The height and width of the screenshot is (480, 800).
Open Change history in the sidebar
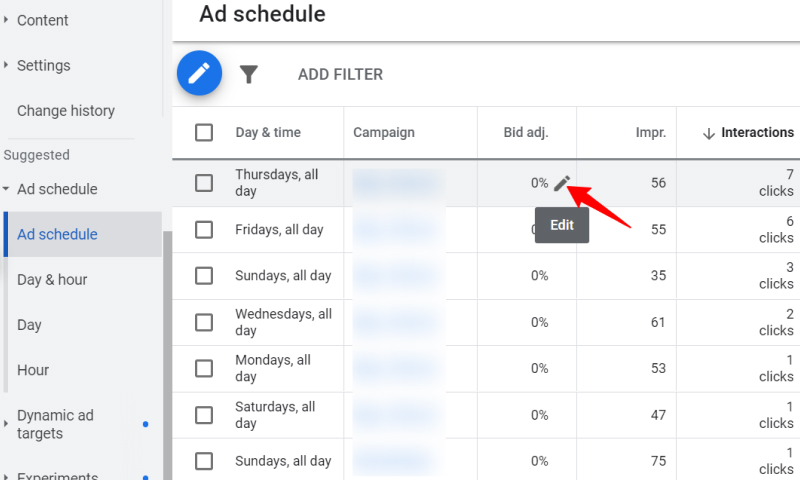[x=66, y=111]
